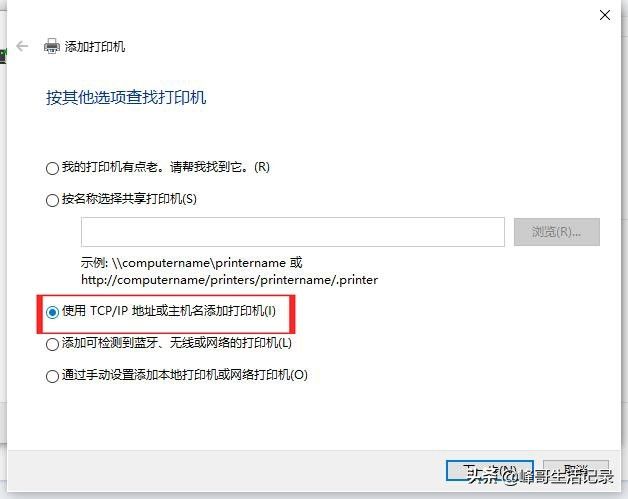Focus the shared printer name text box
This screenshot has height=499, width=628.
293,232
